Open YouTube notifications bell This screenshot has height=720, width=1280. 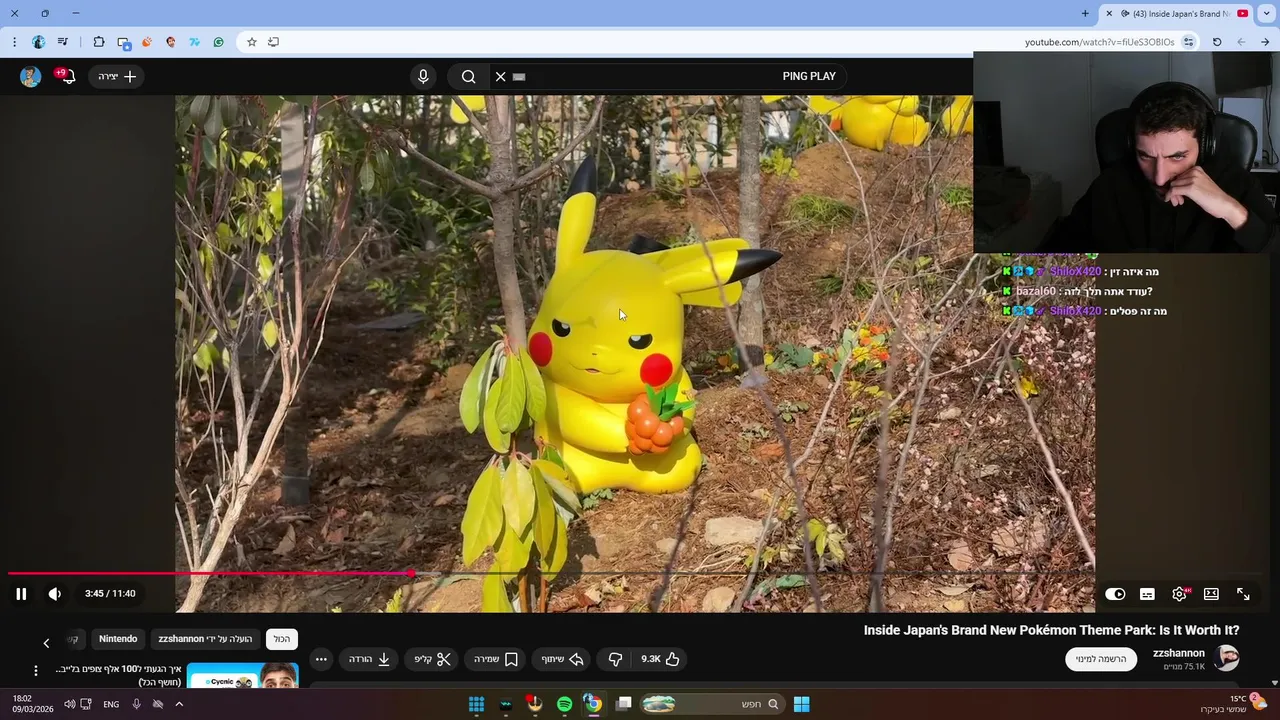tap(67, 76)
